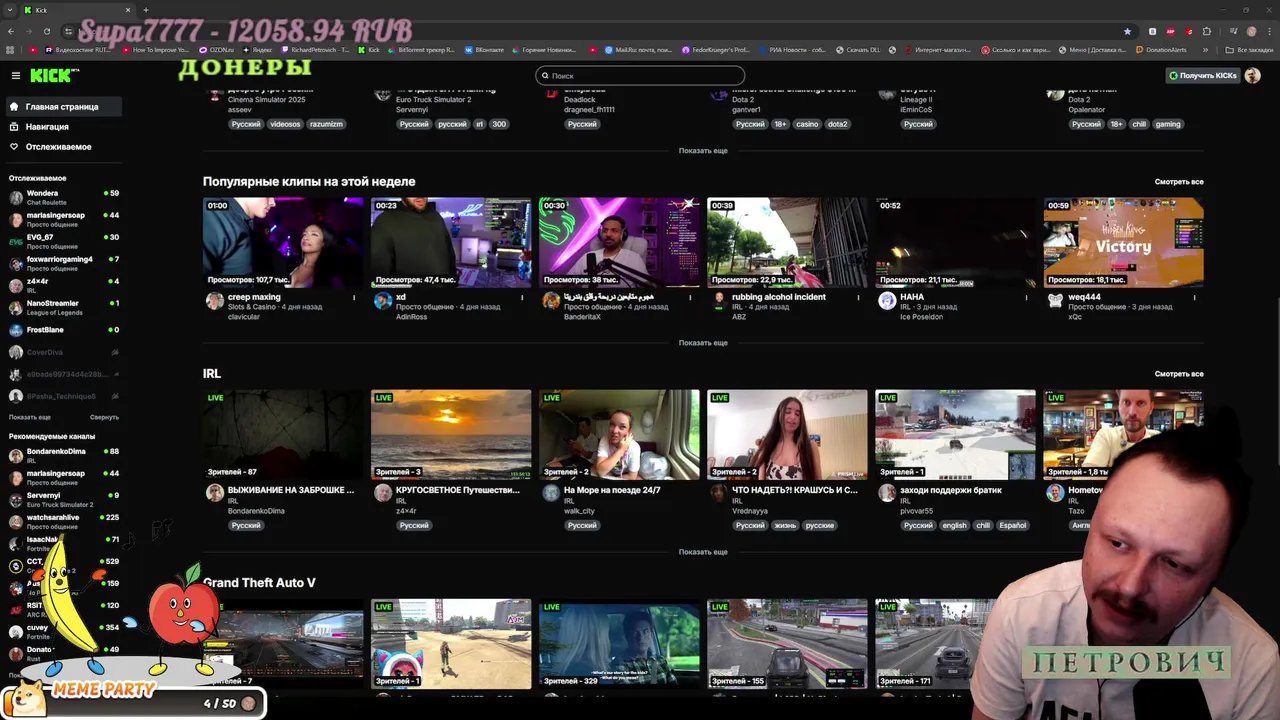
Task: Open ВЫЖИВАНИЕ НА ЗАБРОШКЕ stream title
Action: click(x=291, y=490)
